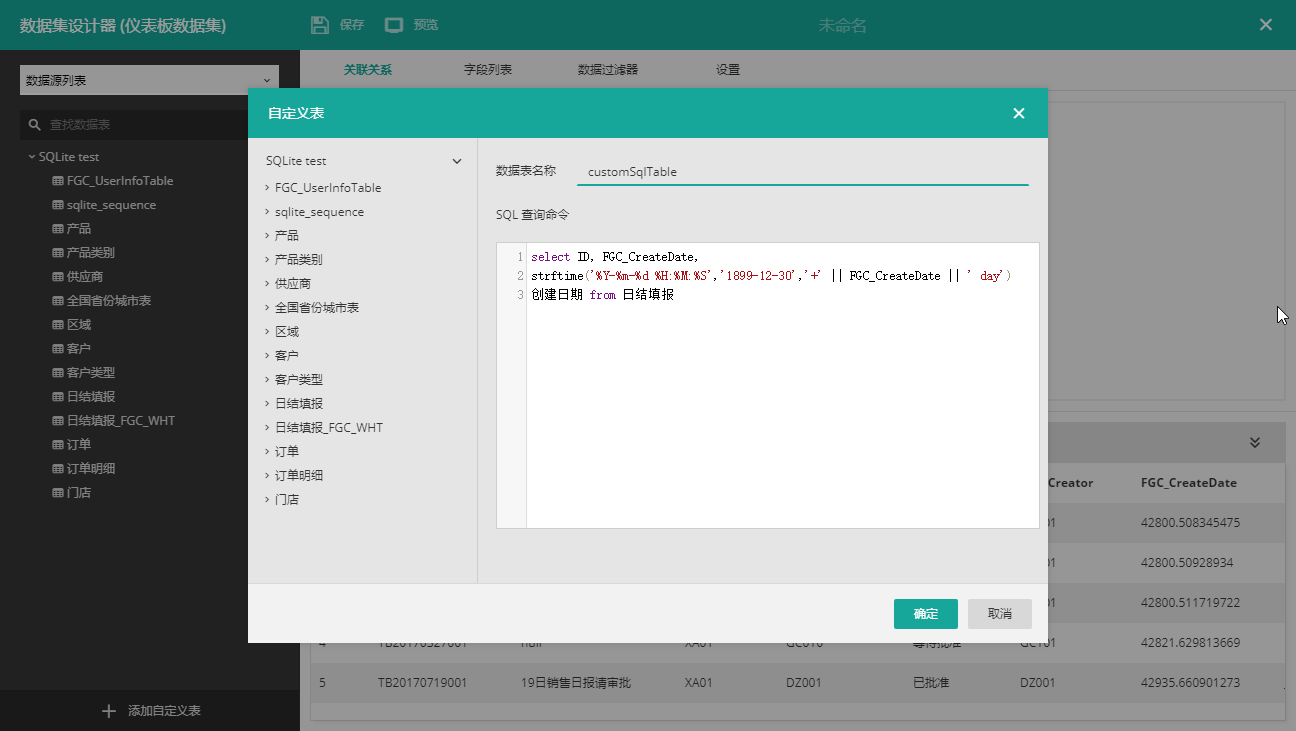The image size is (1296, 731).
Task: Select 产品 table in sidebar list
Action: click(79, 229)
